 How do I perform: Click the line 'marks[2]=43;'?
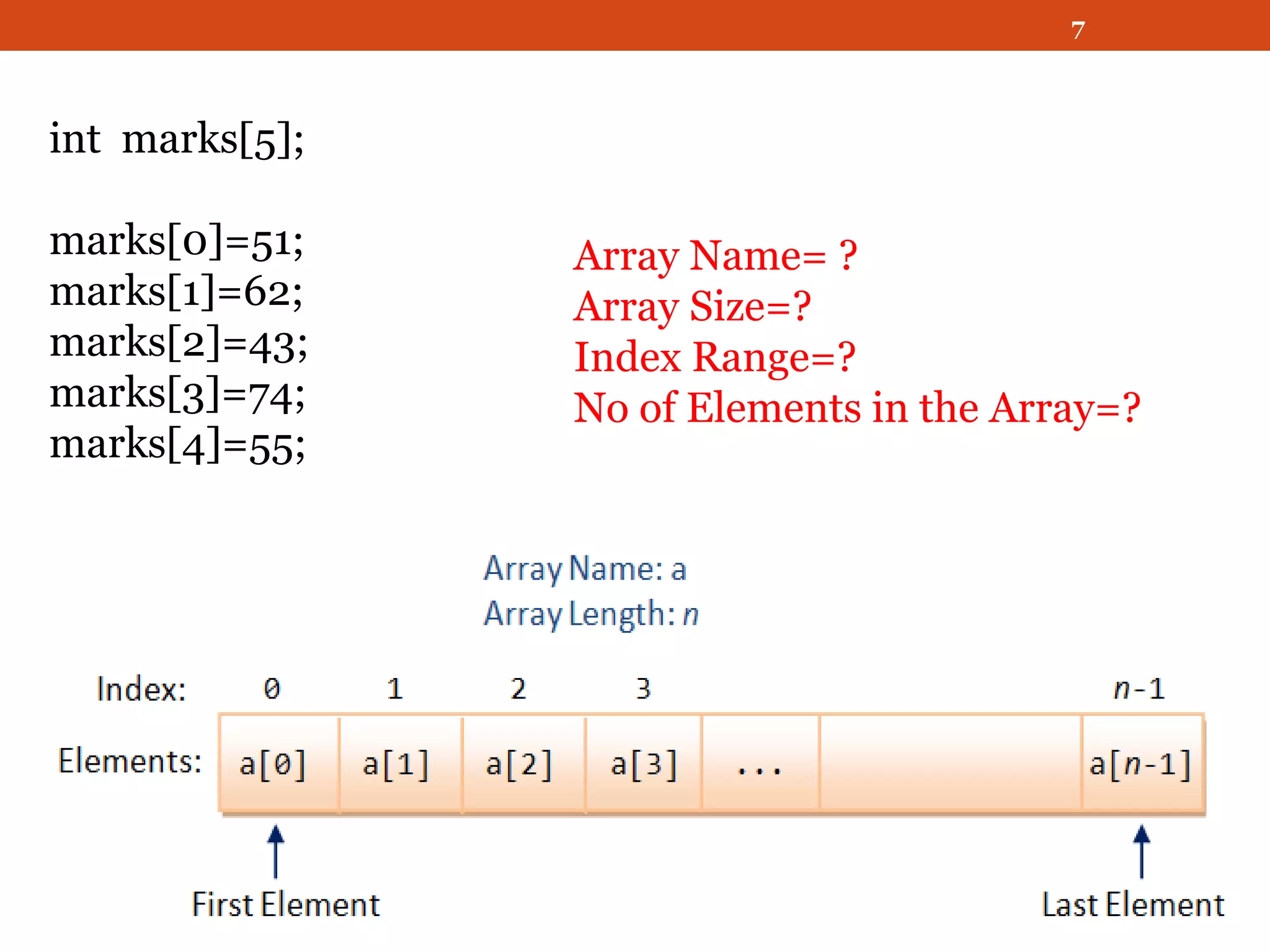tap(179, 343)
